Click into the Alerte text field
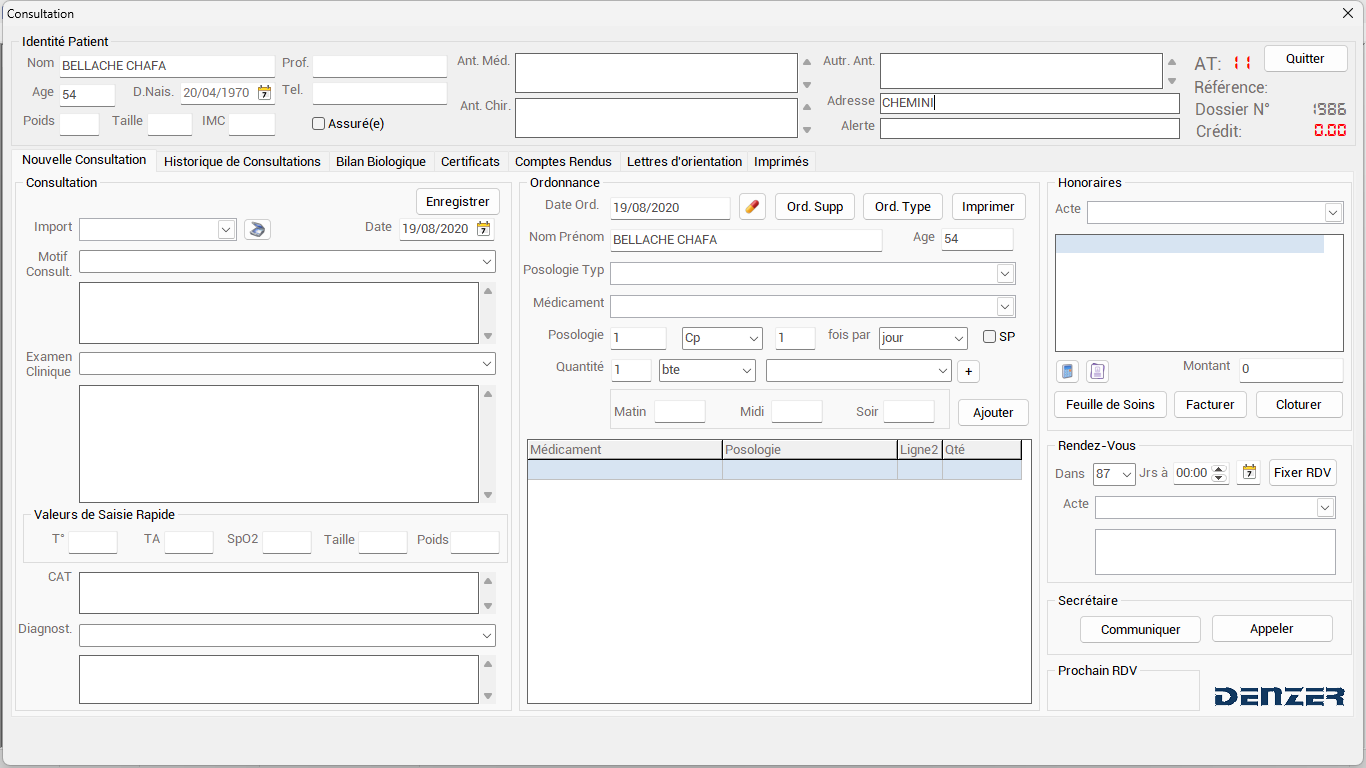Viewport: 1366px width, 768px height. click(x=1029, y=128)
